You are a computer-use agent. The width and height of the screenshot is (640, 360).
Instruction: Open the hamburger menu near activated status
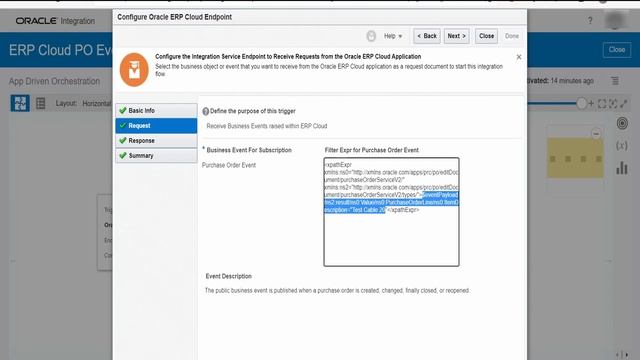point(615,81)
